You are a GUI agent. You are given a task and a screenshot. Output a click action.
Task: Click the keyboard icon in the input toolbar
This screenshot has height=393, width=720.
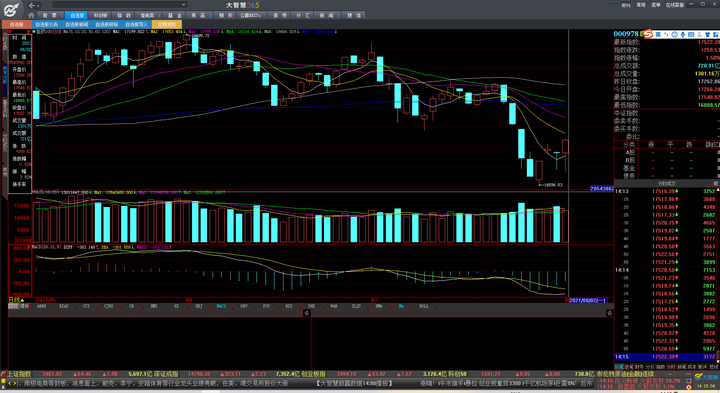tap(691, 34)
